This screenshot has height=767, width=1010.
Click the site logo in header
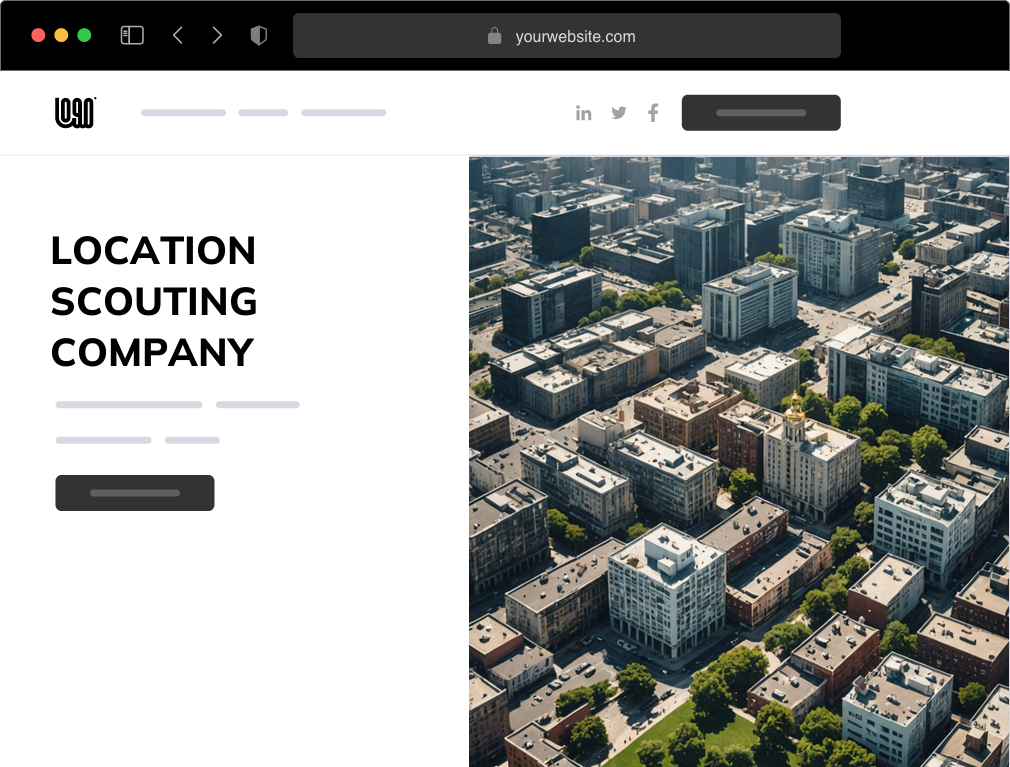(x=75, y=112)
